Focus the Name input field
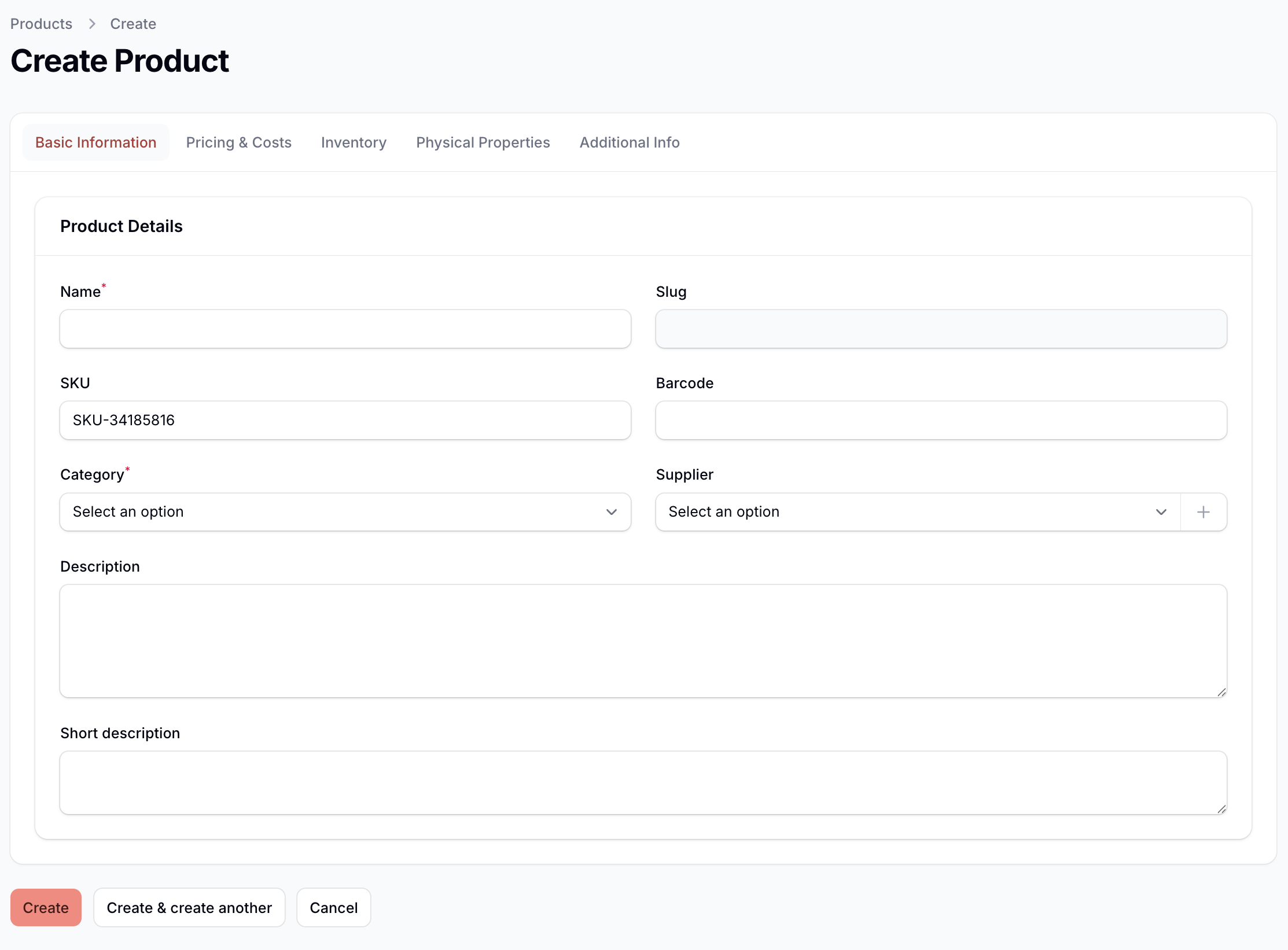Screen dimensions: 1288x950 click(x=345, y=329)
